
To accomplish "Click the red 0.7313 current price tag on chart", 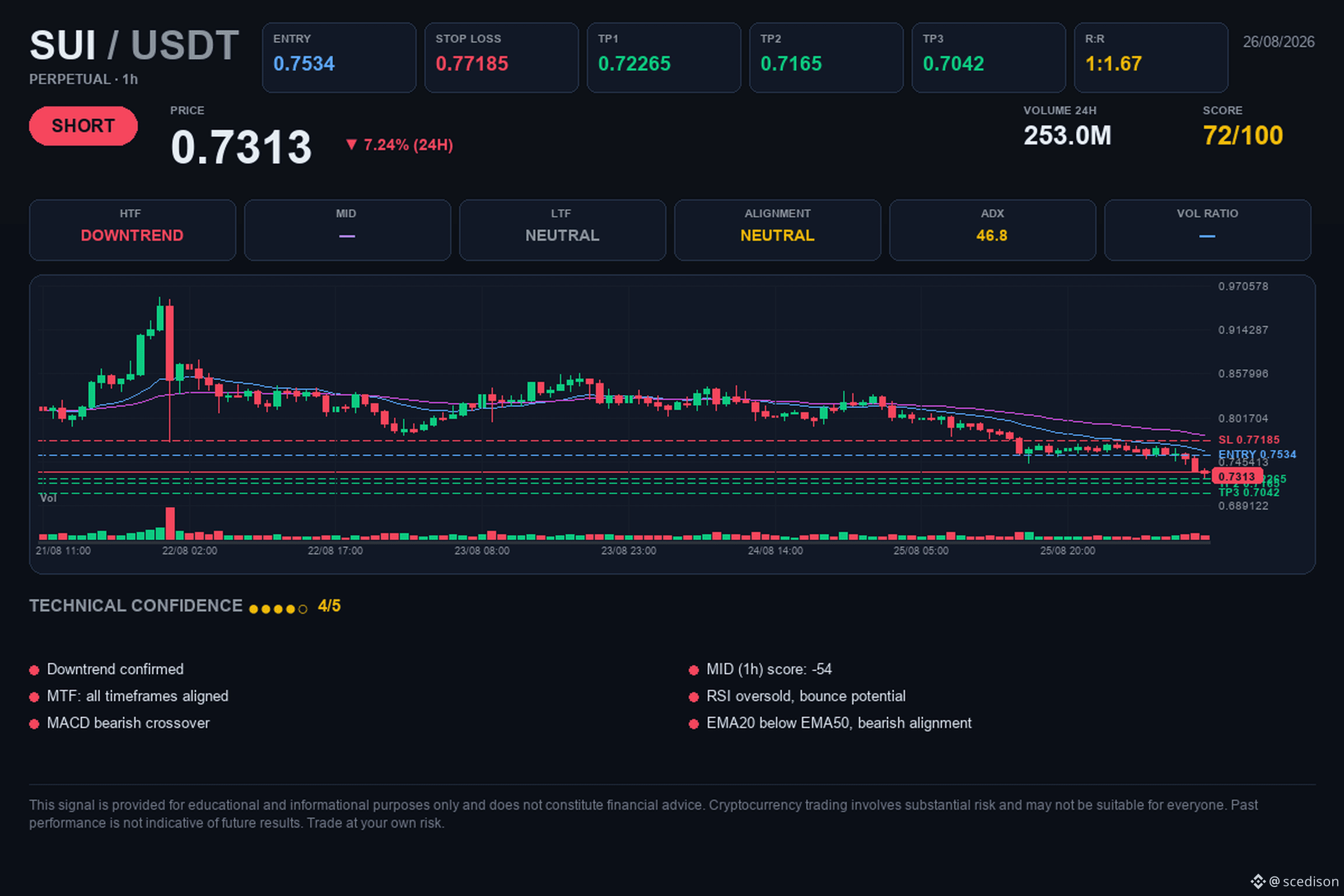I will point(1236,477).
